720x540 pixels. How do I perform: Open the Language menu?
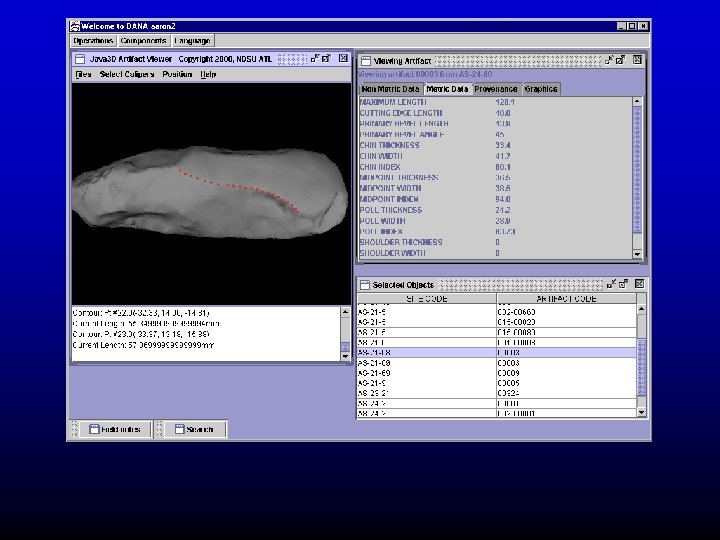click(x=192, y=41)
